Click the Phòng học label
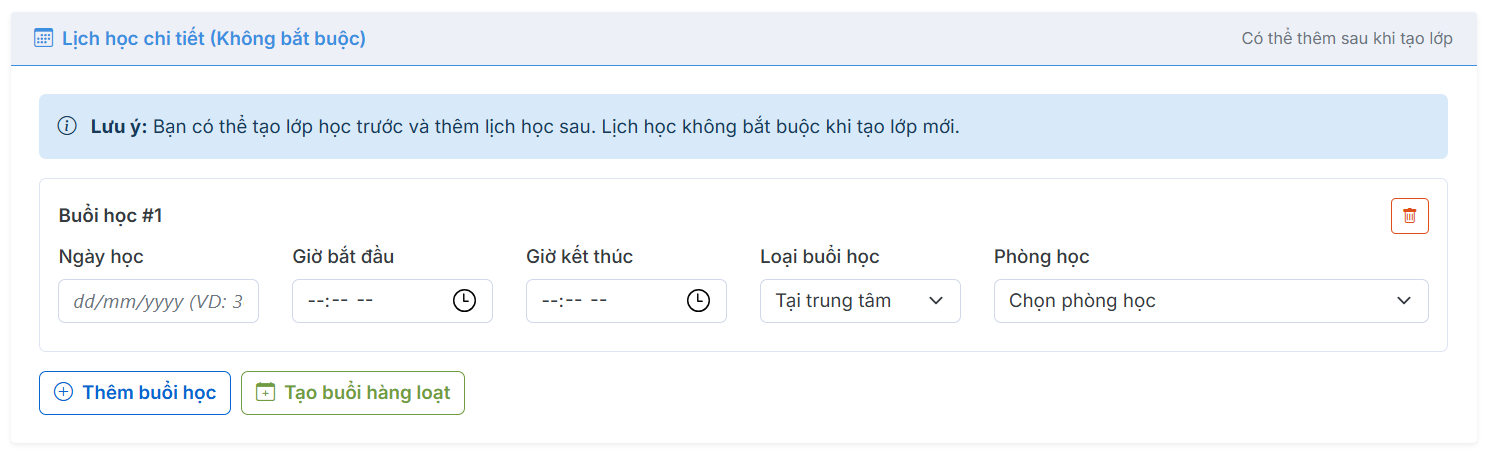 pos(1041,257)
